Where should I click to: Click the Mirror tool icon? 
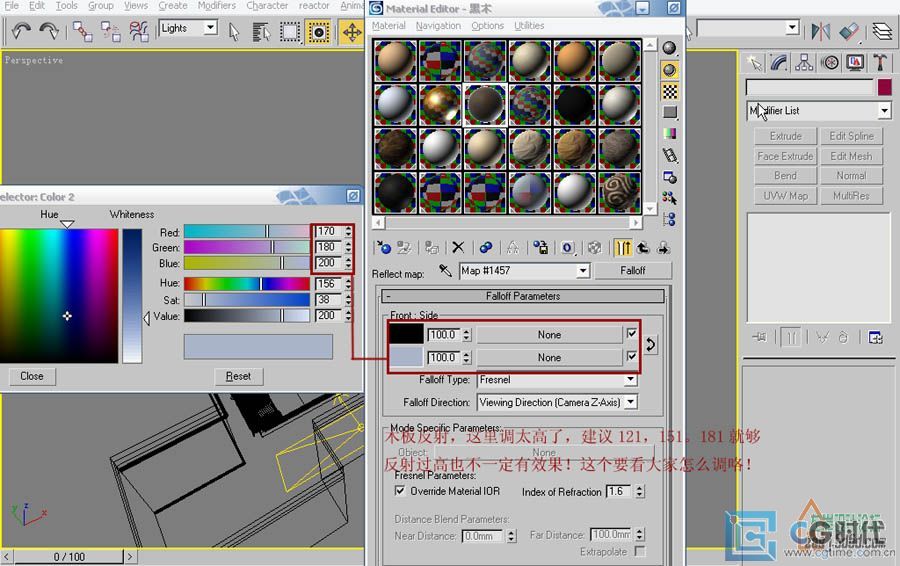[x=821, y=31]
